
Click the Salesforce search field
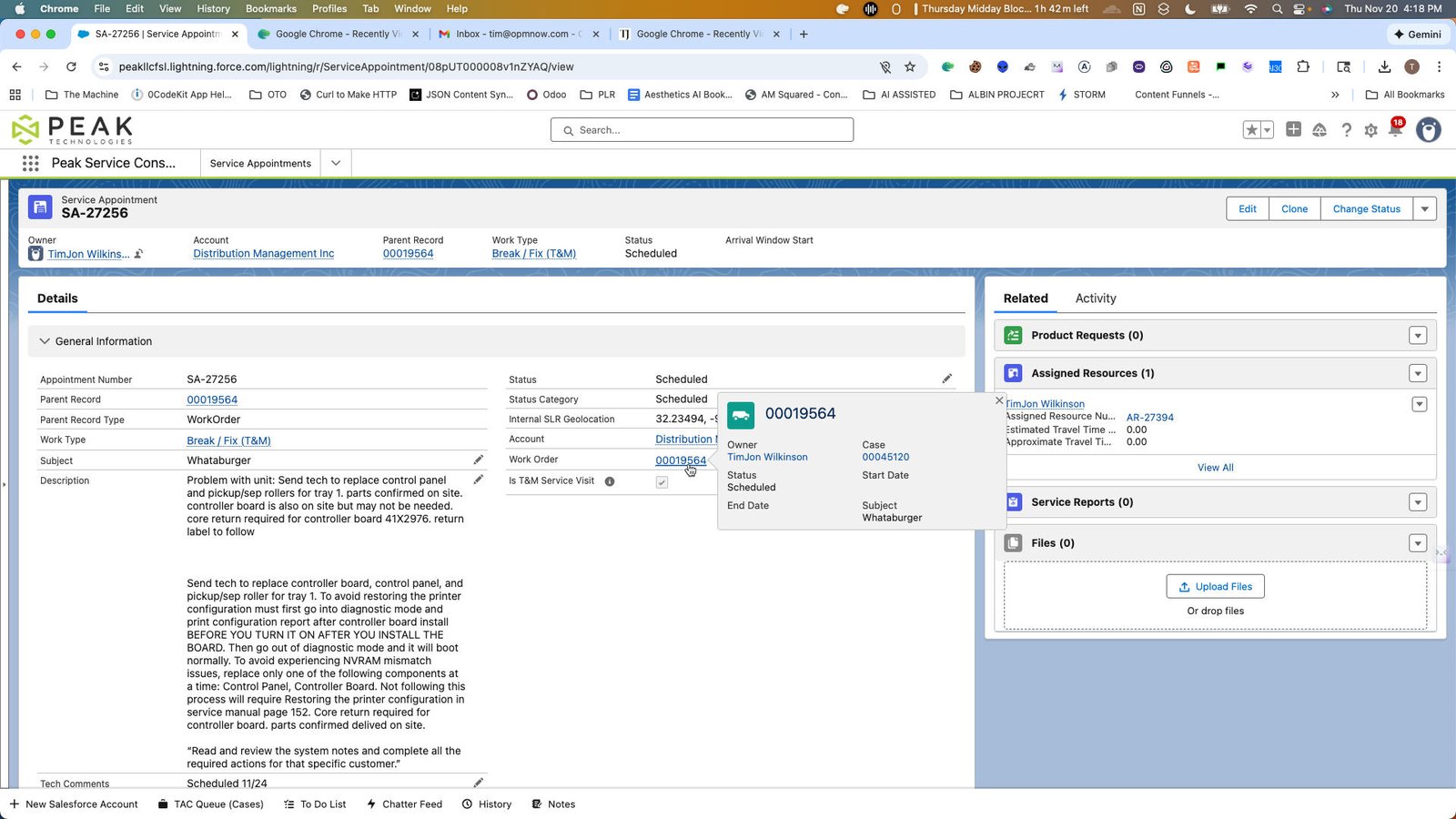(x=702, y=130)
